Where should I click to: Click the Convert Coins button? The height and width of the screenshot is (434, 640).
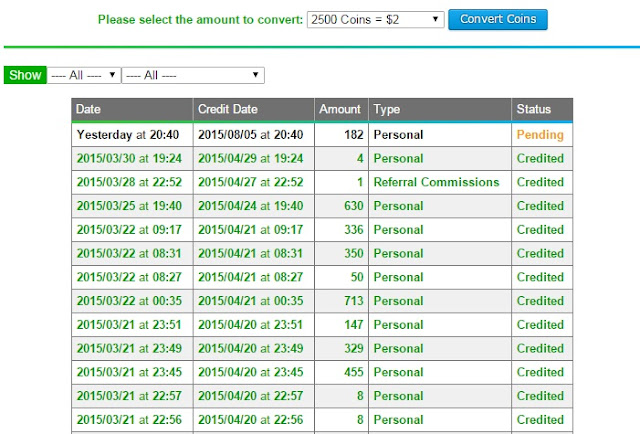[x=498, y=19]
